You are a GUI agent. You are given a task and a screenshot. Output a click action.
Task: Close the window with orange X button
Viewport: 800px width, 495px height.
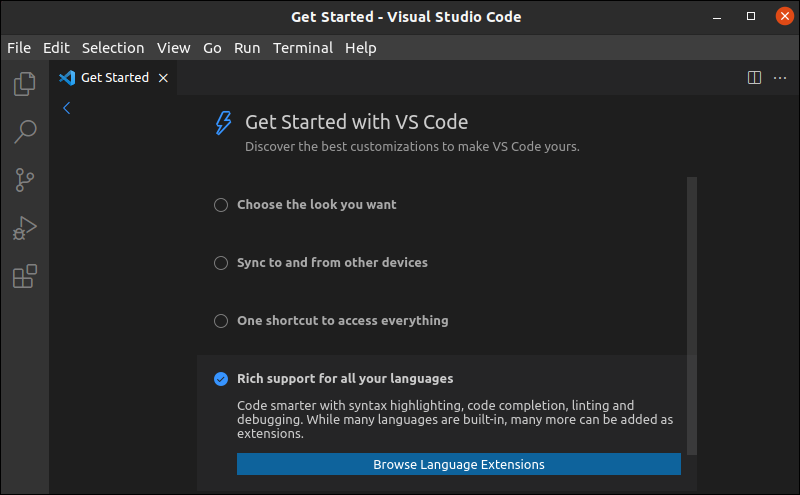point(785,16)
